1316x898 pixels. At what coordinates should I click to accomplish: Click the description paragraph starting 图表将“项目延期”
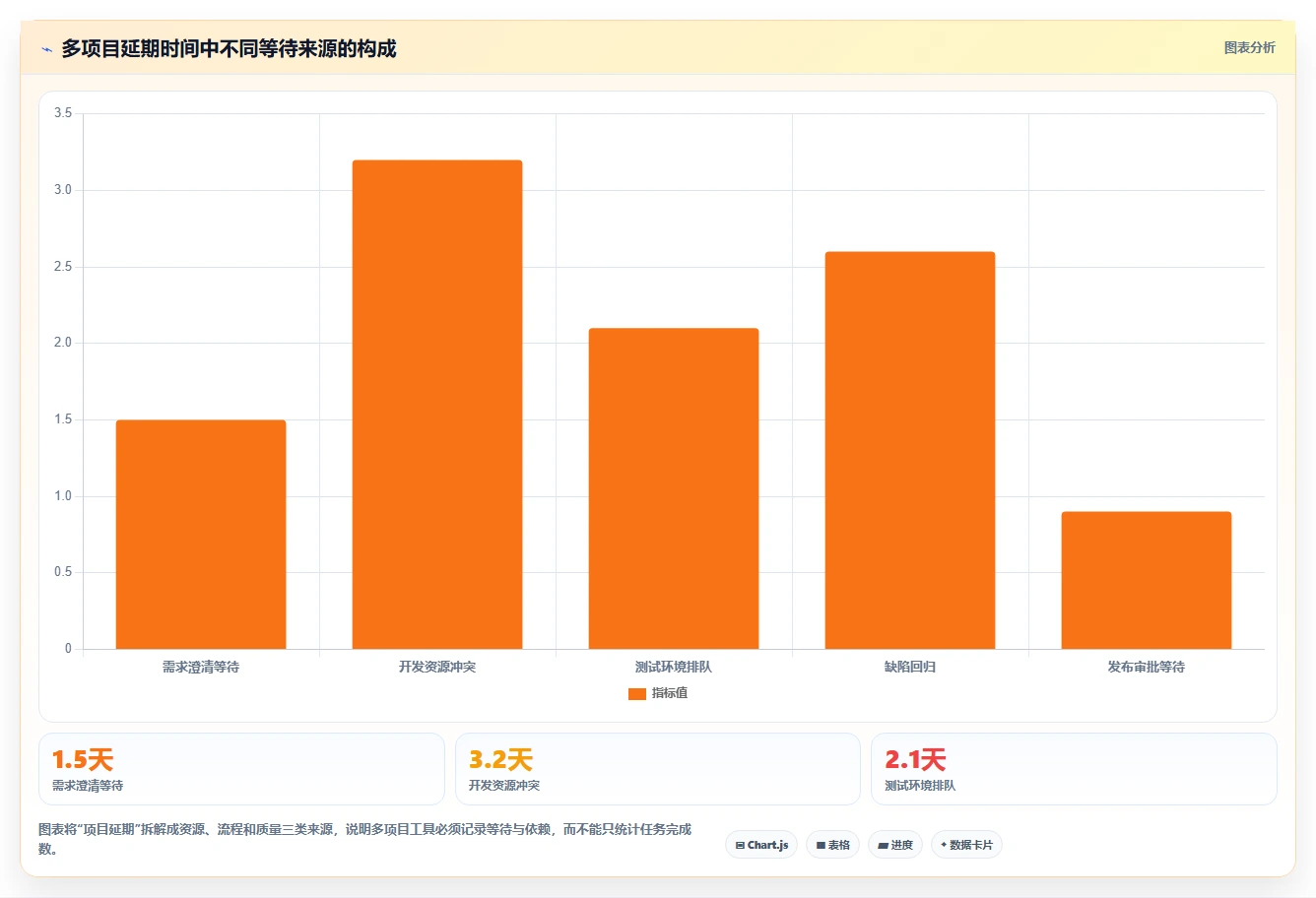pyautogui.click(x=365, y=839)
